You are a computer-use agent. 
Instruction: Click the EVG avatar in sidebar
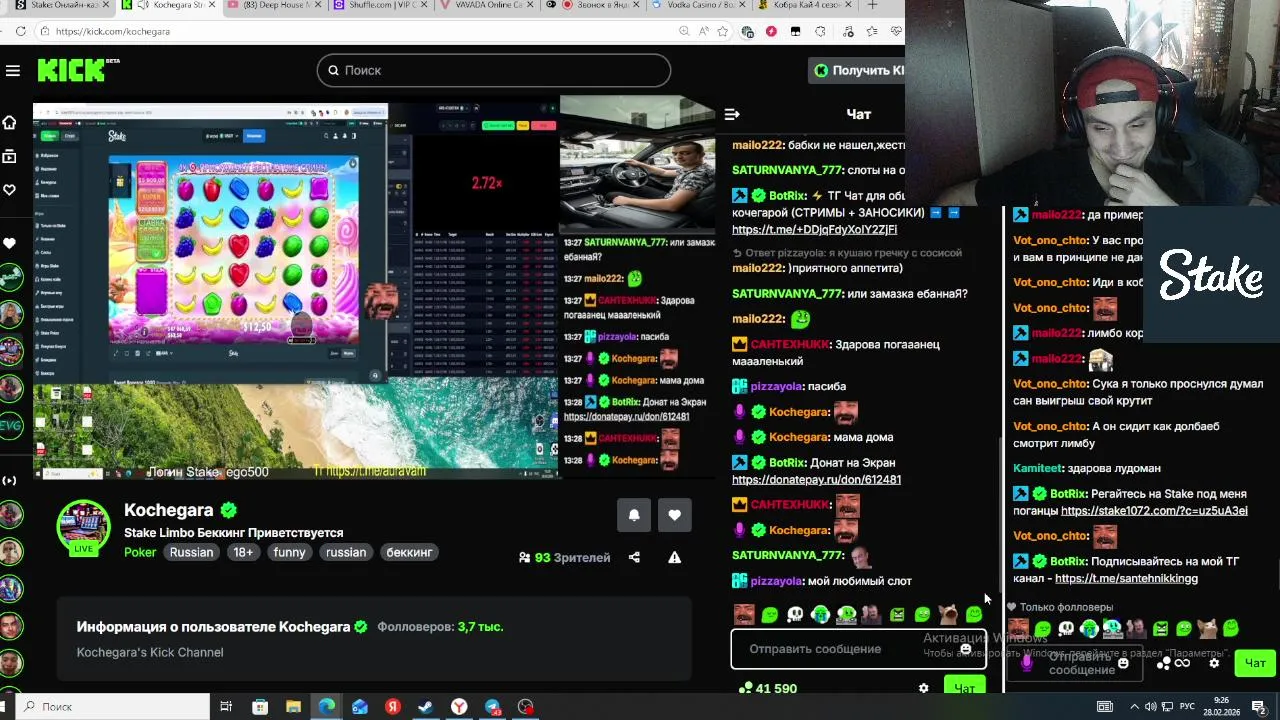[x=10, y=425]
